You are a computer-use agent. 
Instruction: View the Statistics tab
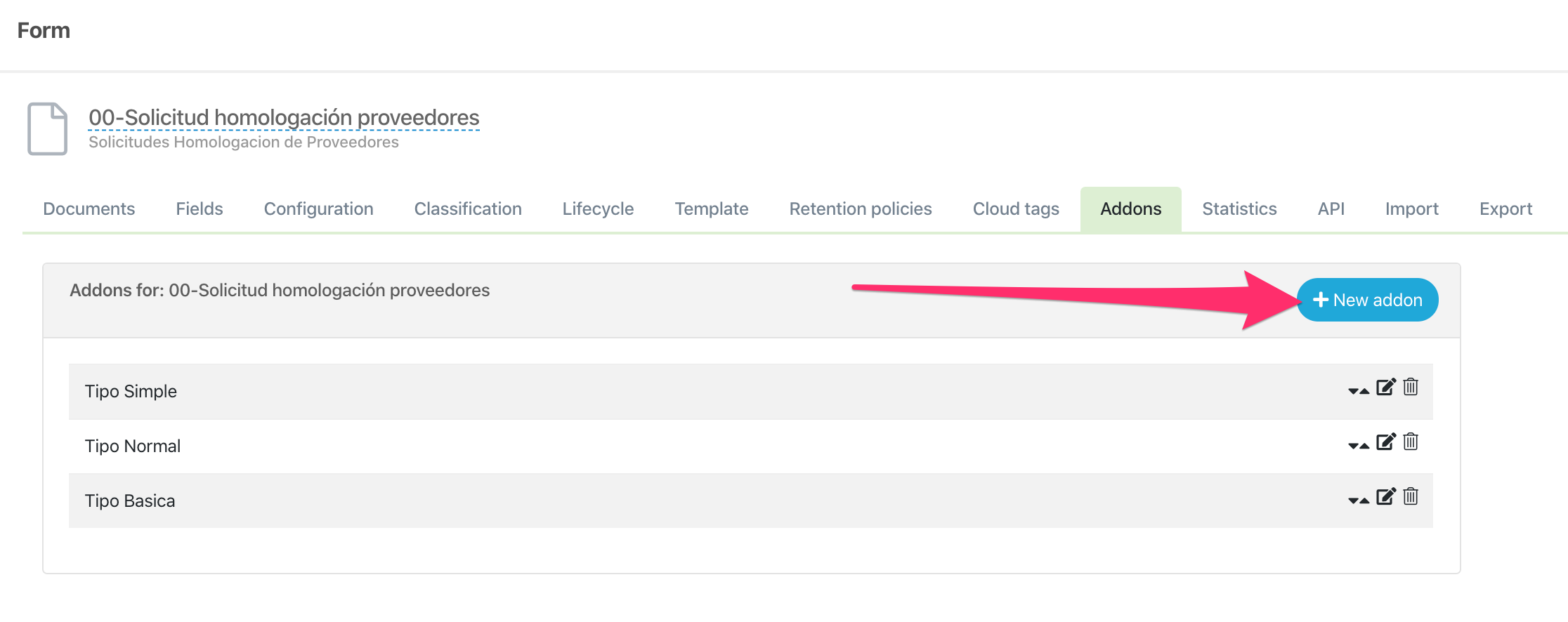(1239, 209)
